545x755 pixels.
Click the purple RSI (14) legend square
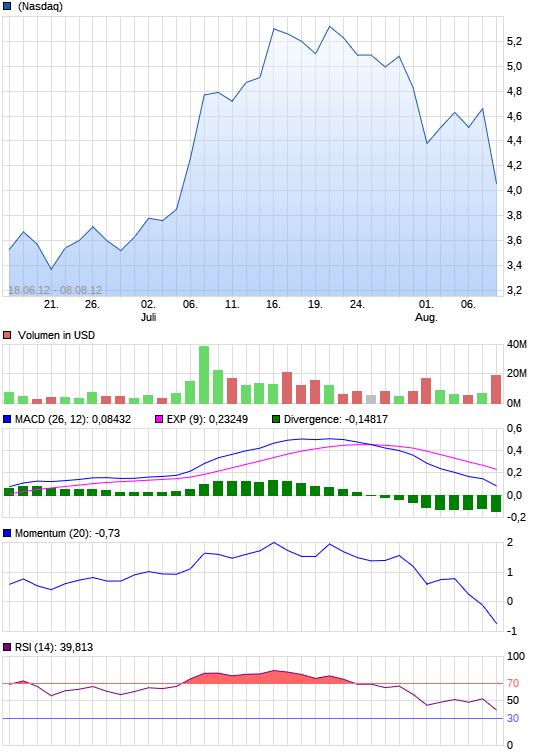pos(7,647)
